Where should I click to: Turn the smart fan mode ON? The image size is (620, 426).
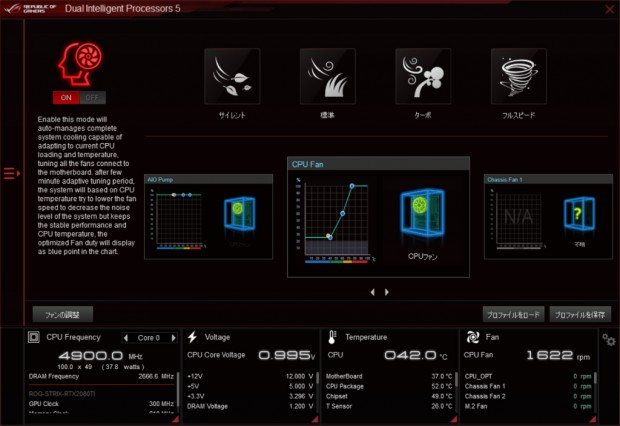coord(66,98)
